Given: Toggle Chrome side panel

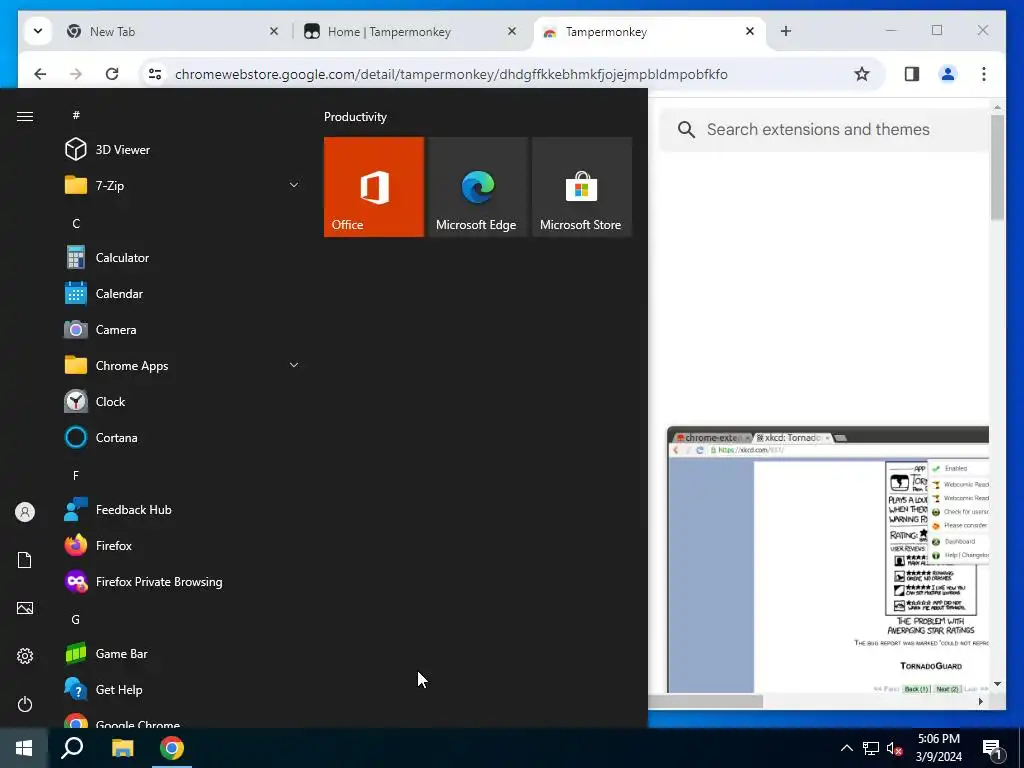Looking at the screenshot, I should [x=912, y=74].
